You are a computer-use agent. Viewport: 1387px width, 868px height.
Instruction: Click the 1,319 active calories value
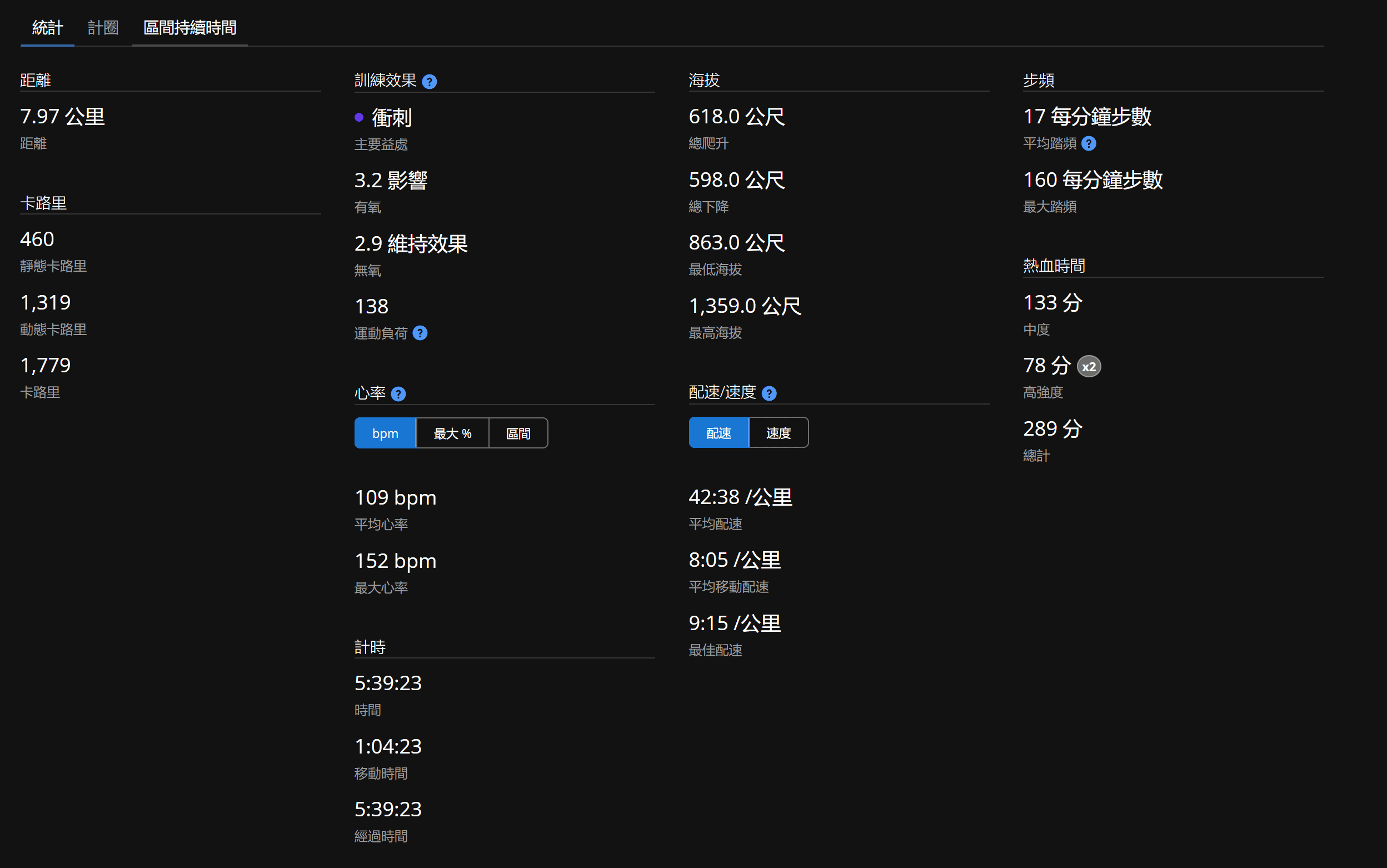point(46,302)
